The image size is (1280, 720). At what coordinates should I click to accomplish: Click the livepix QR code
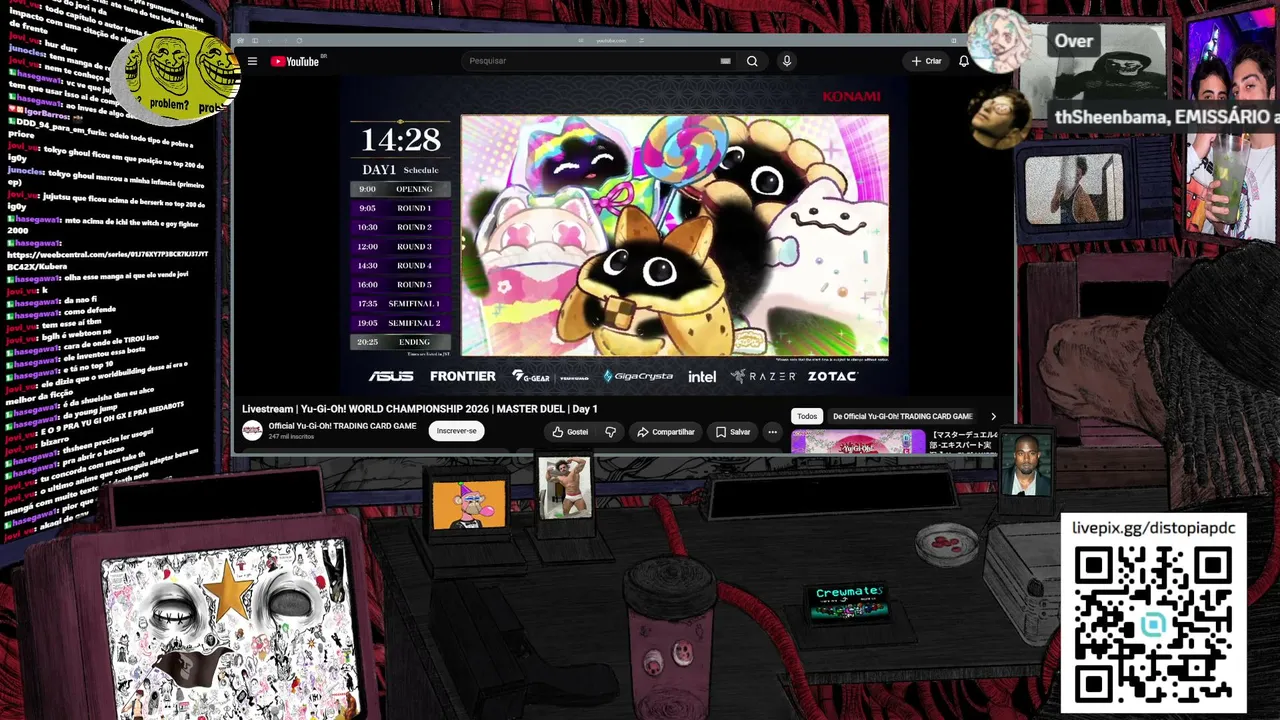pos(1153,625)
